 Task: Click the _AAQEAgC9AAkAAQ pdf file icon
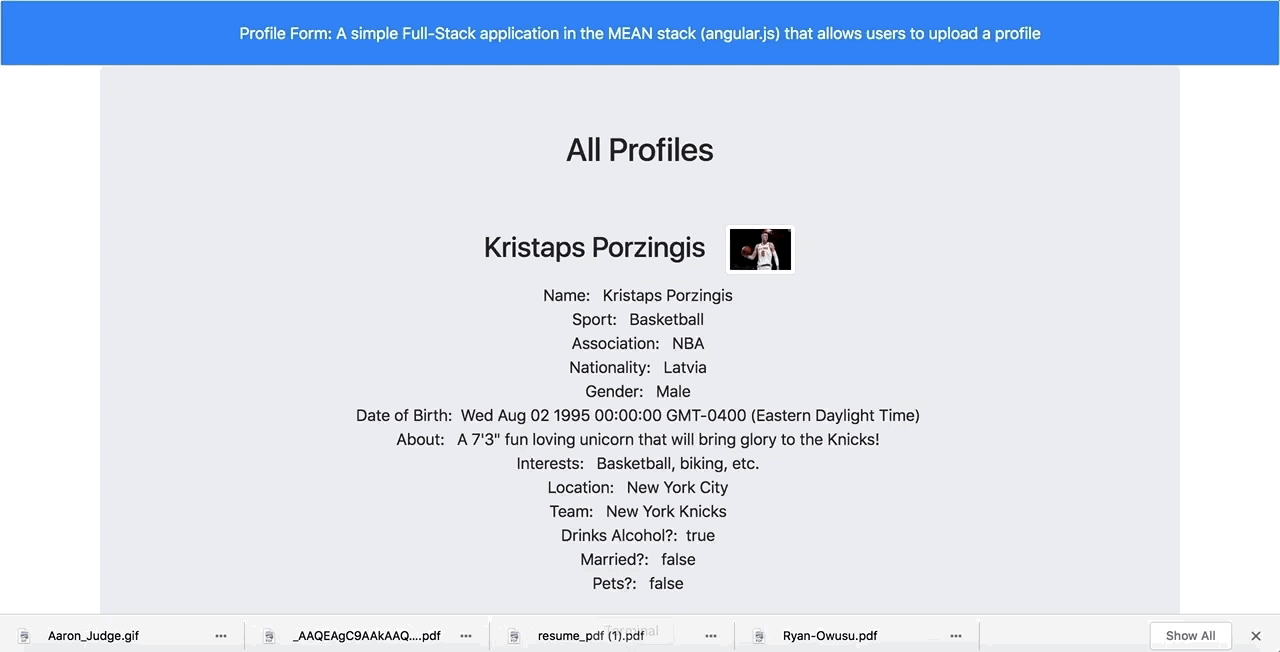click(269, 636)
